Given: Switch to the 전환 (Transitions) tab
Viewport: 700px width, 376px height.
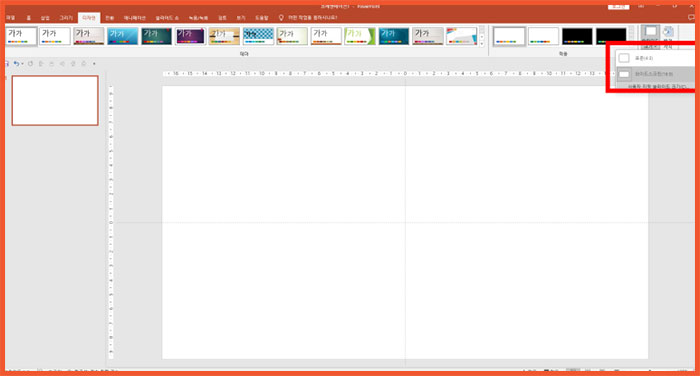Looking at the screenshot, I should click(109, 18).
